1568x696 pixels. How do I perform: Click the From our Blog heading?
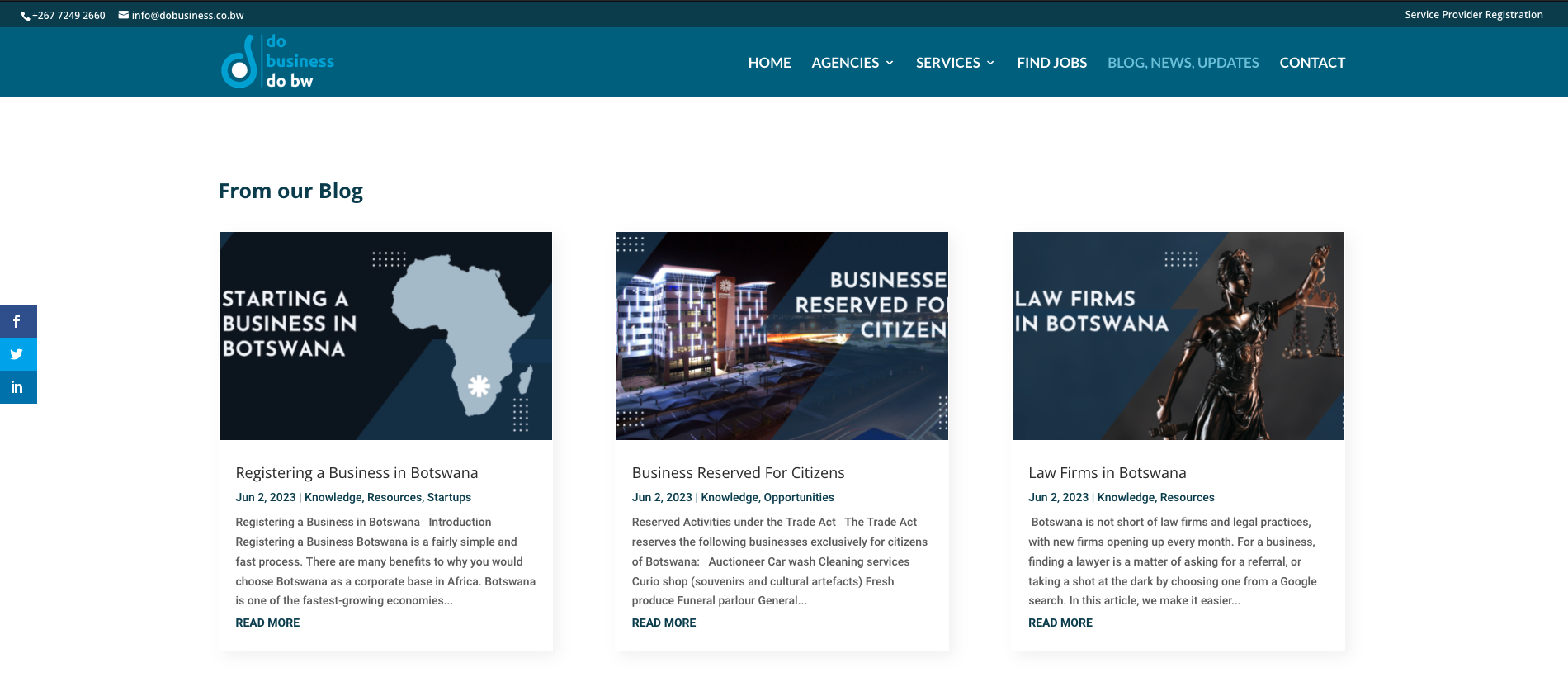pos(290,192)
